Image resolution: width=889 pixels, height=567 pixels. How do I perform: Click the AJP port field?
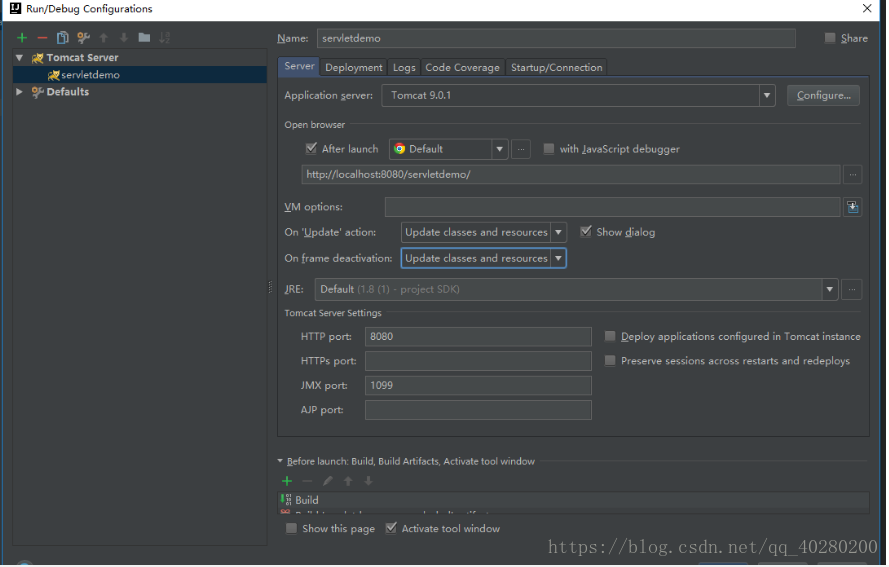tap(478, 410)
